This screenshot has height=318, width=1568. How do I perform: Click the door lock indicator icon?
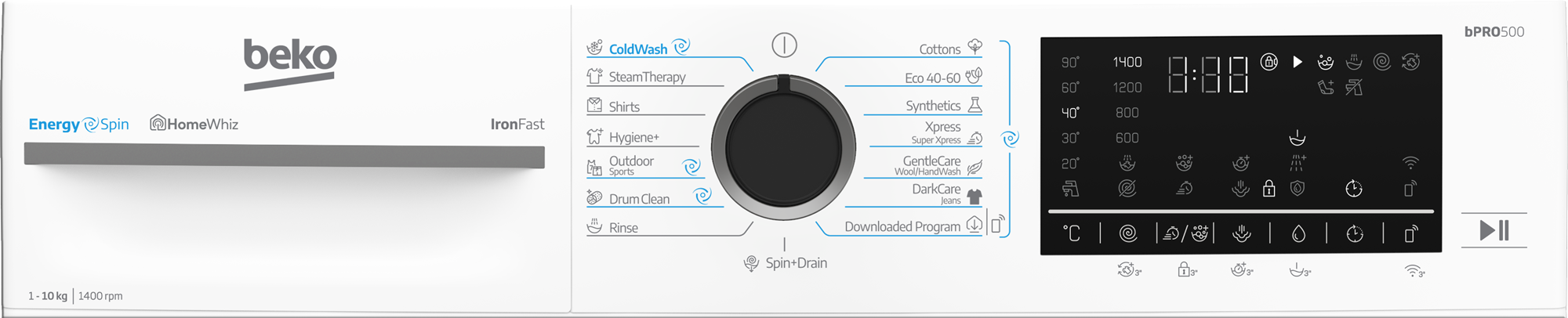tap(1269, 62)
